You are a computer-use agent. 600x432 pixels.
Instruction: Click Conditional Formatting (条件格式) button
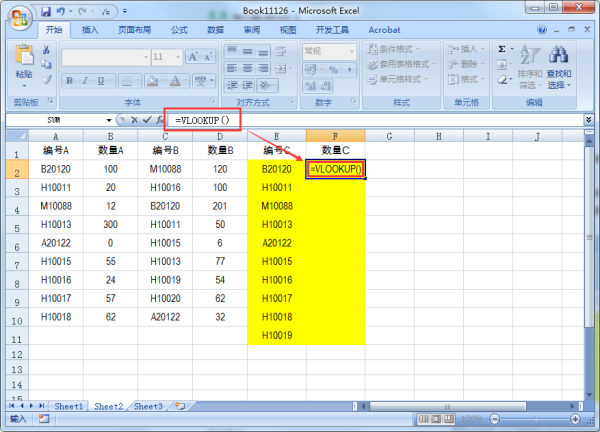(x=396, y=49)
